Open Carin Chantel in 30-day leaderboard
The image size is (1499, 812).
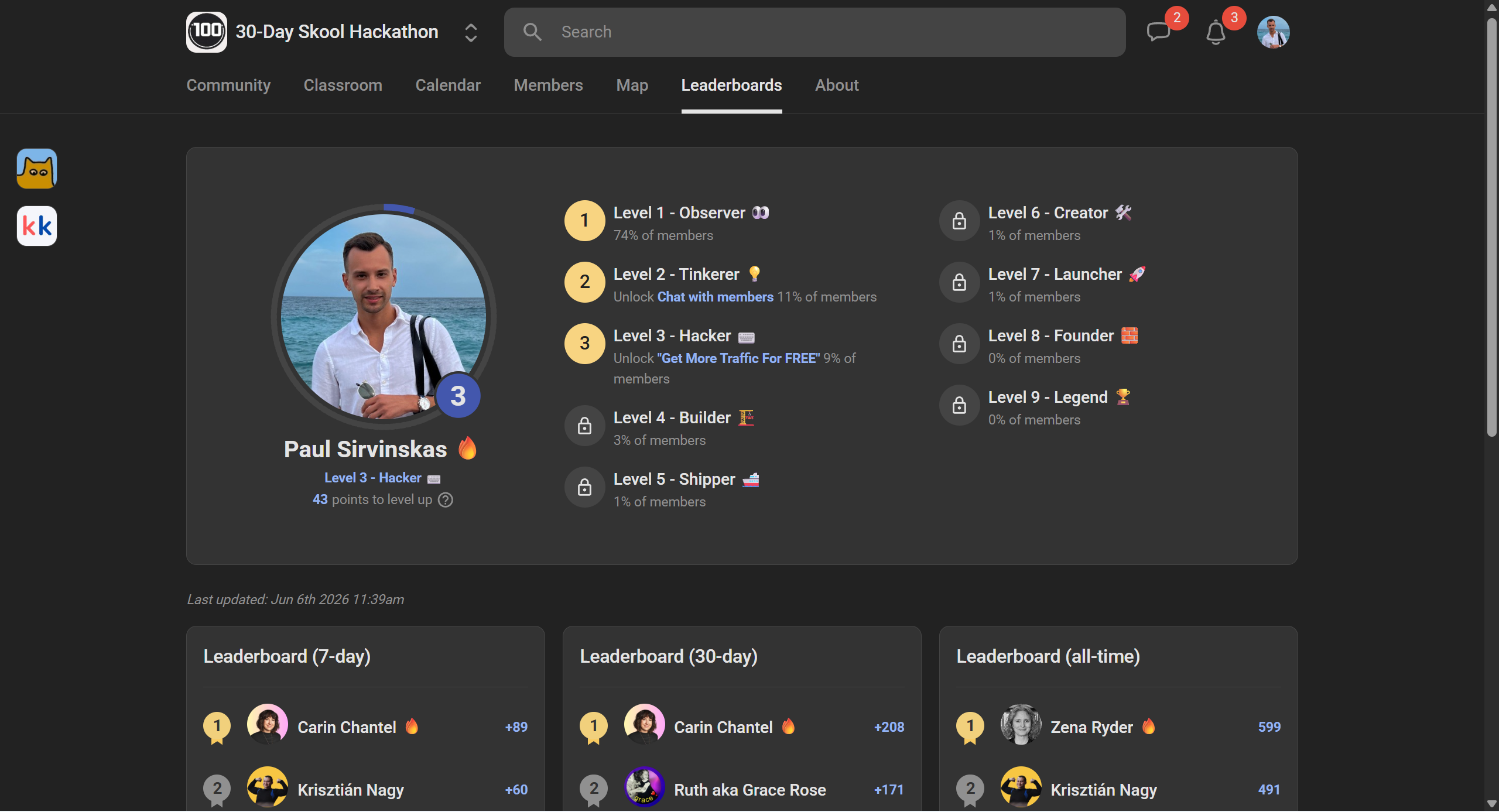click(x=723, y=727)
